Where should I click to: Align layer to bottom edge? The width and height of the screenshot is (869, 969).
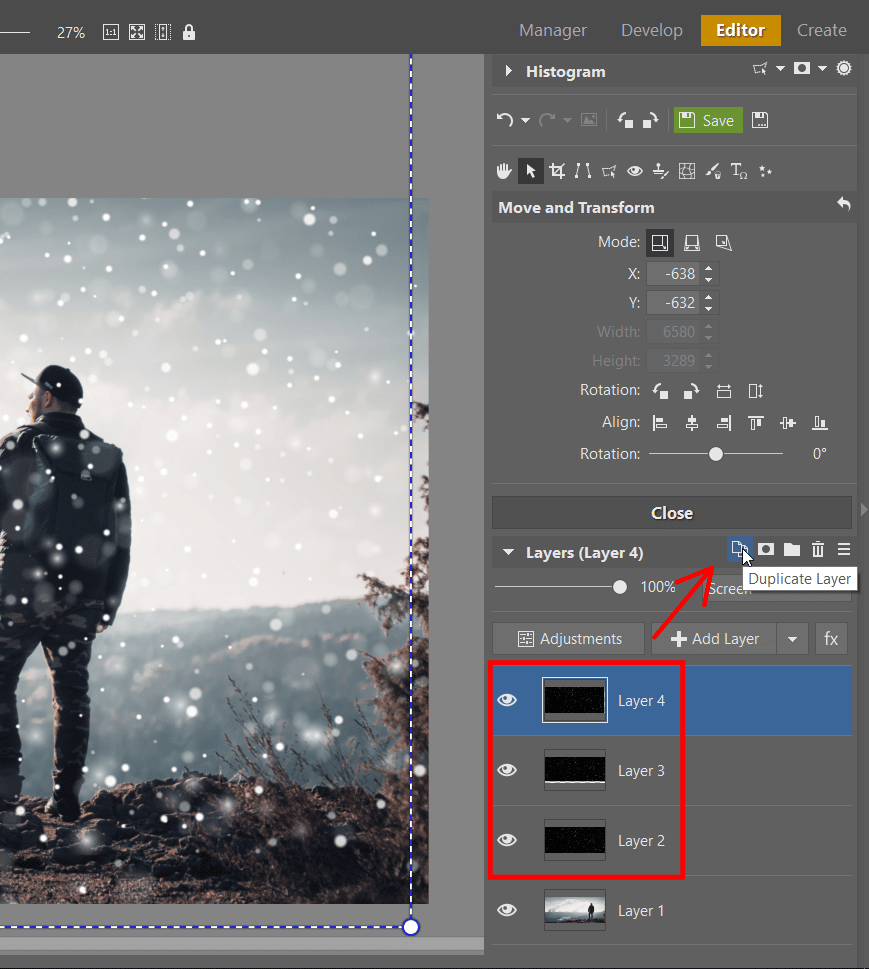click(x=820, y=423)
